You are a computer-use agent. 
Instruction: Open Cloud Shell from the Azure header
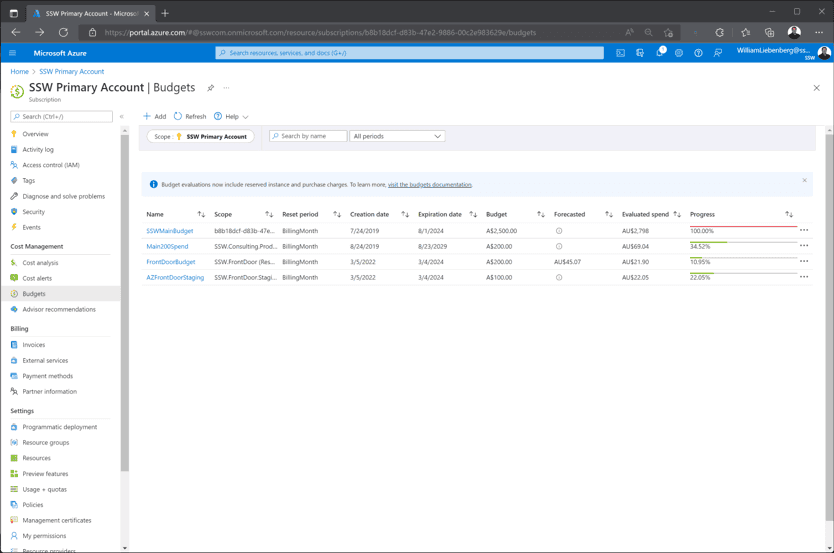pos(620,53)
